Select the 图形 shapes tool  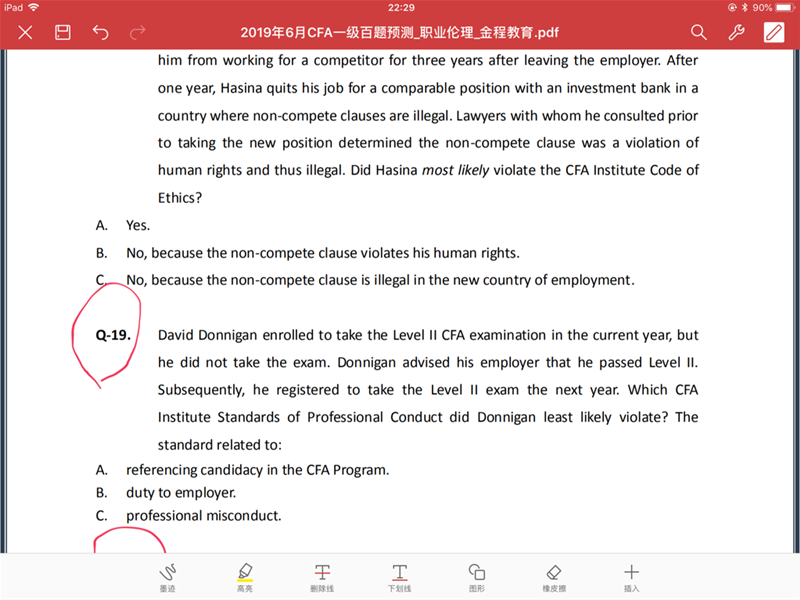point(477,578)
